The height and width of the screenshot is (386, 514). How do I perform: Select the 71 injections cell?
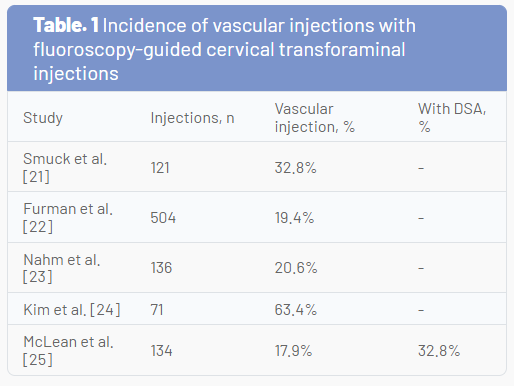coord(157,310)
